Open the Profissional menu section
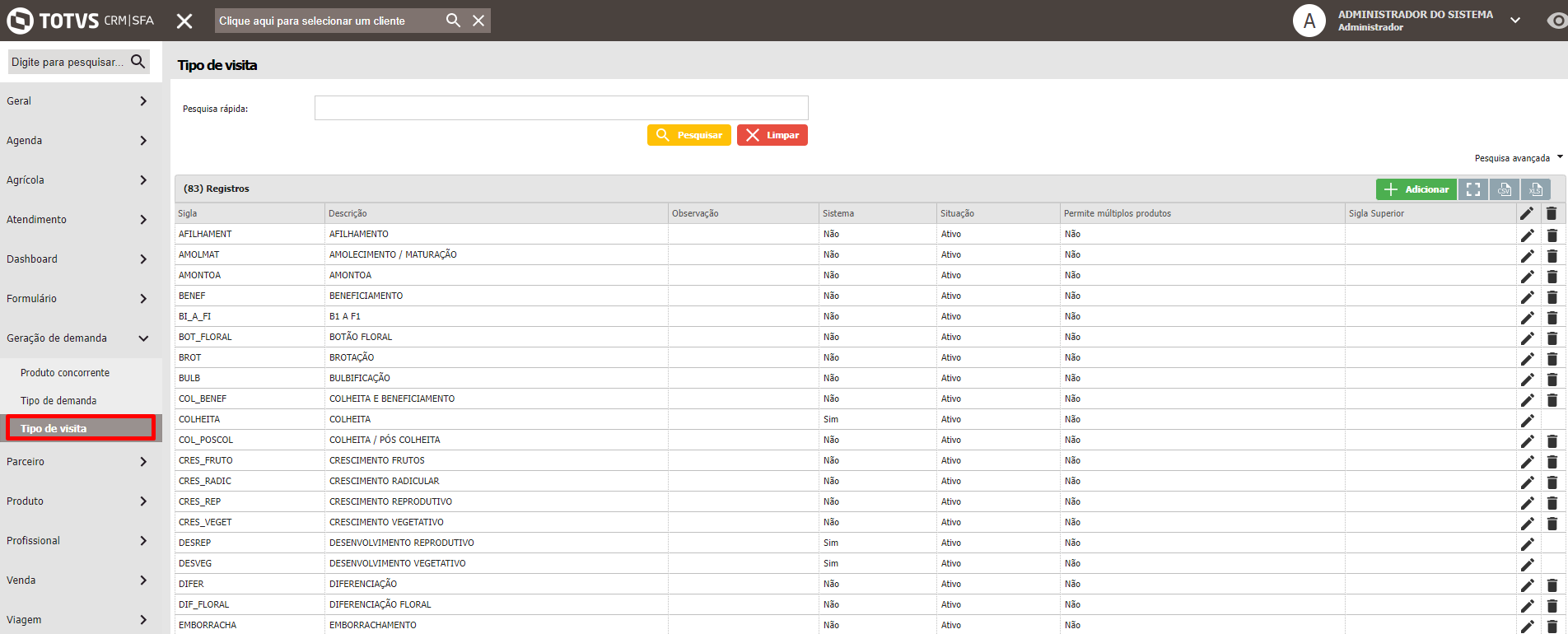 (x=81, y=541)
